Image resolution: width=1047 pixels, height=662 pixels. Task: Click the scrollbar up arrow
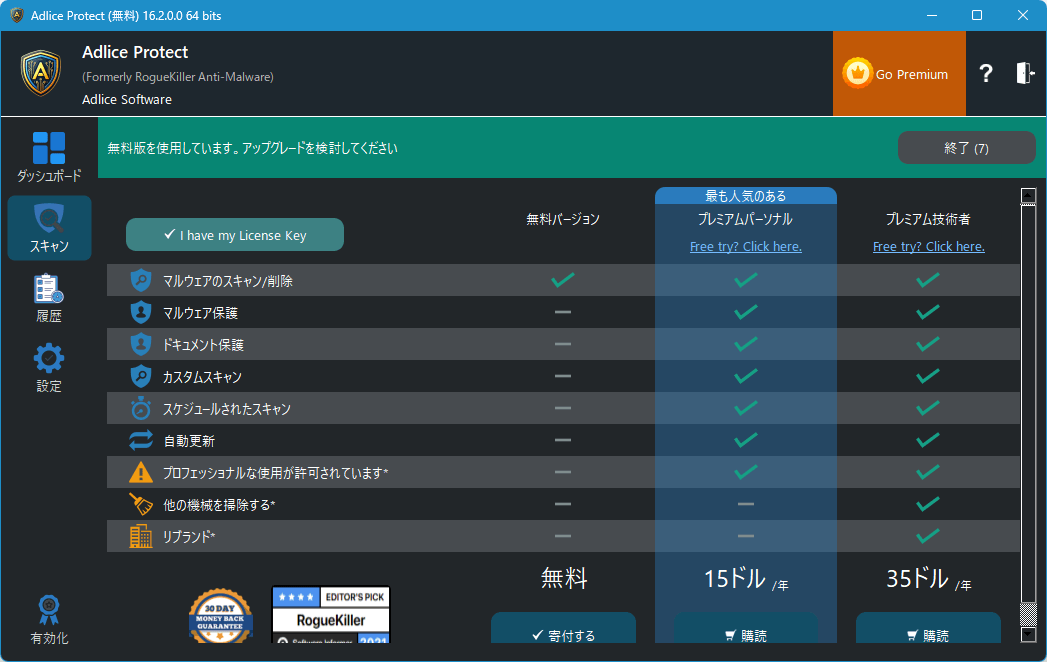[x=1028, y=196]
